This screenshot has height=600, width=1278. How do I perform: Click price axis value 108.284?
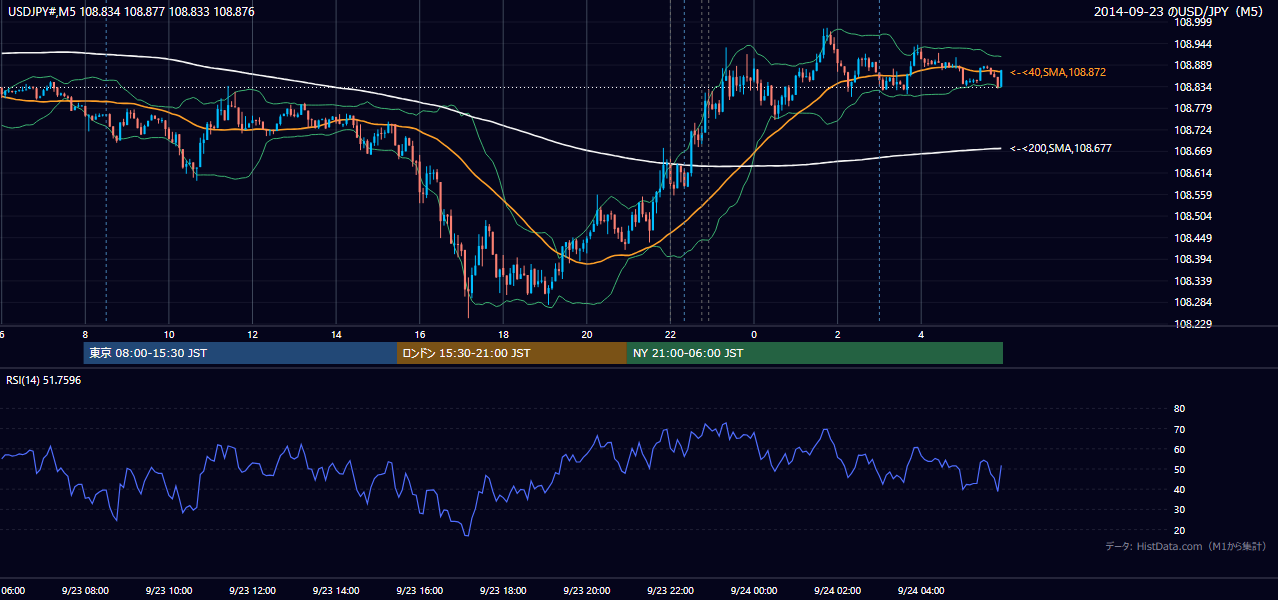pos(1193,302)
